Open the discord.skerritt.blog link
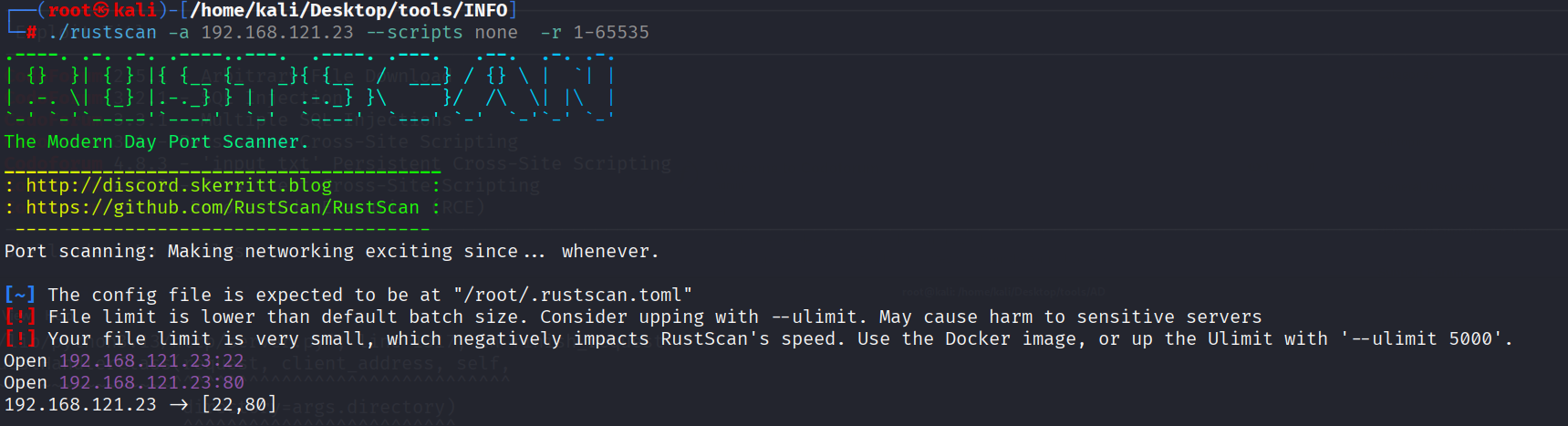 (179, 185)
